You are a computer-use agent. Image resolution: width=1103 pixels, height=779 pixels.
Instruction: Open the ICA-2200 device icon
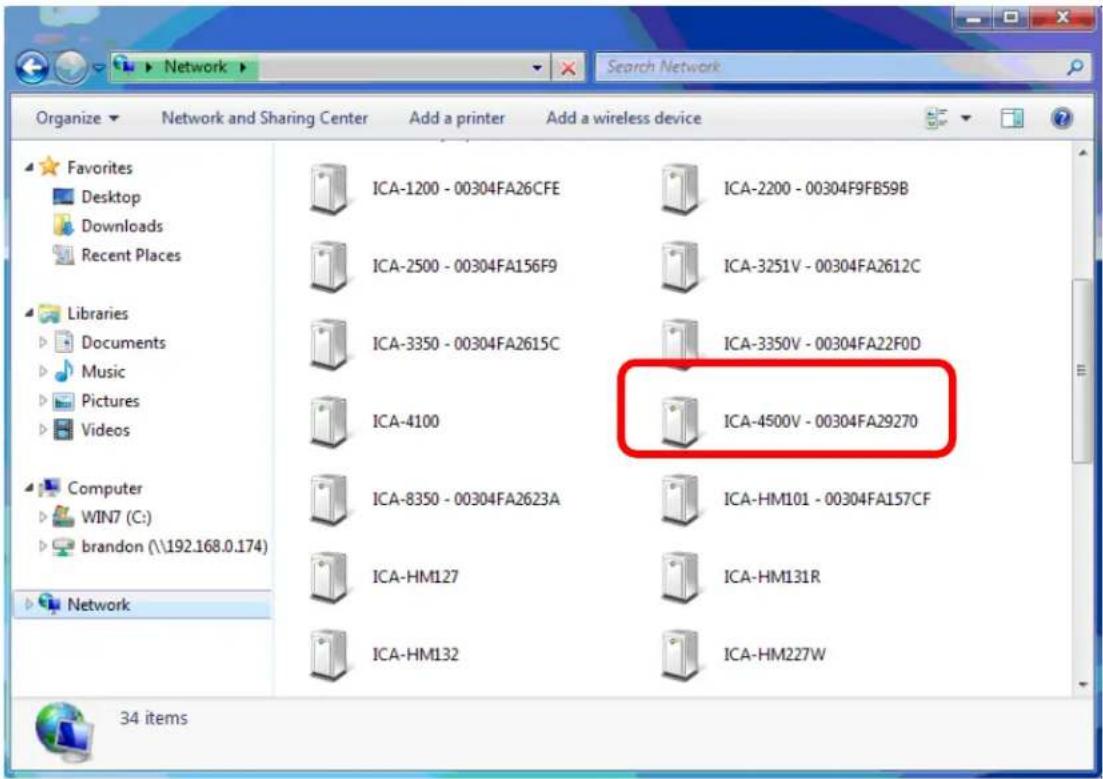680,189
